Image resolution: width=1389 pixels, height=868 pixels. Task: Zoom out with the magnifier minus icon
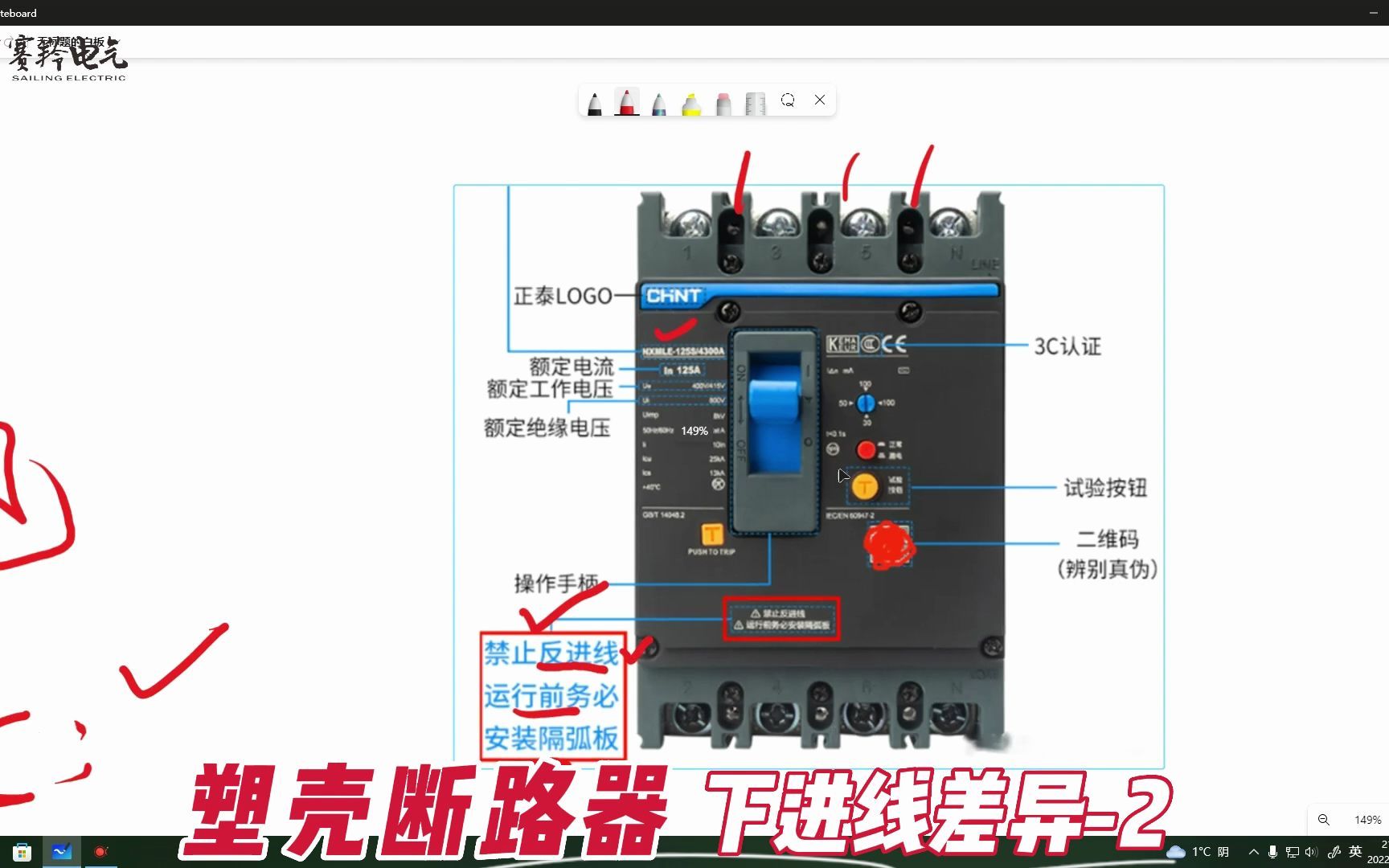(1324, 820)
